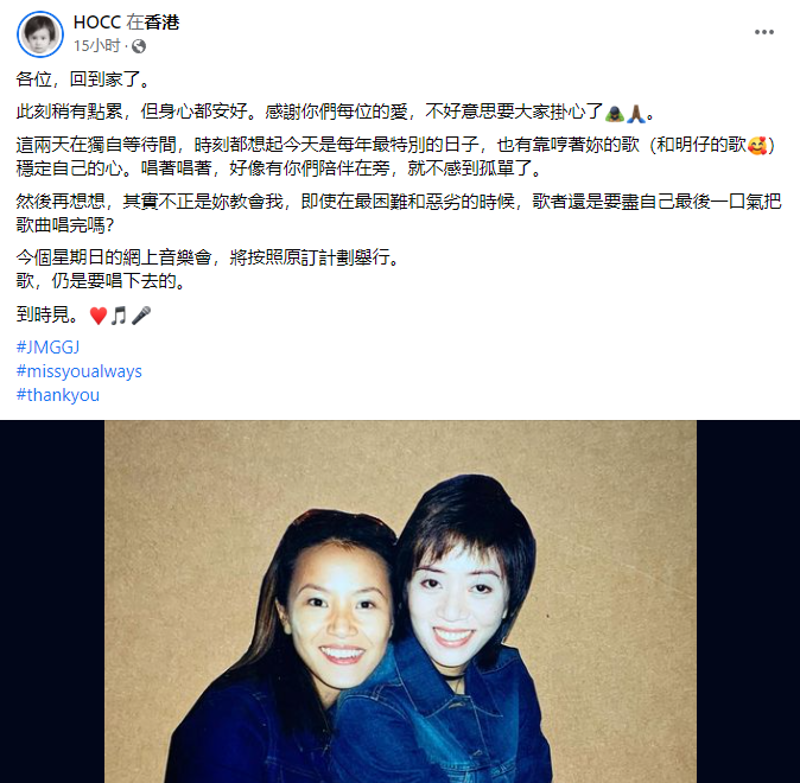Open the post options three-dot menu
The image size is (800, 783).
click(x=764, y=32)
